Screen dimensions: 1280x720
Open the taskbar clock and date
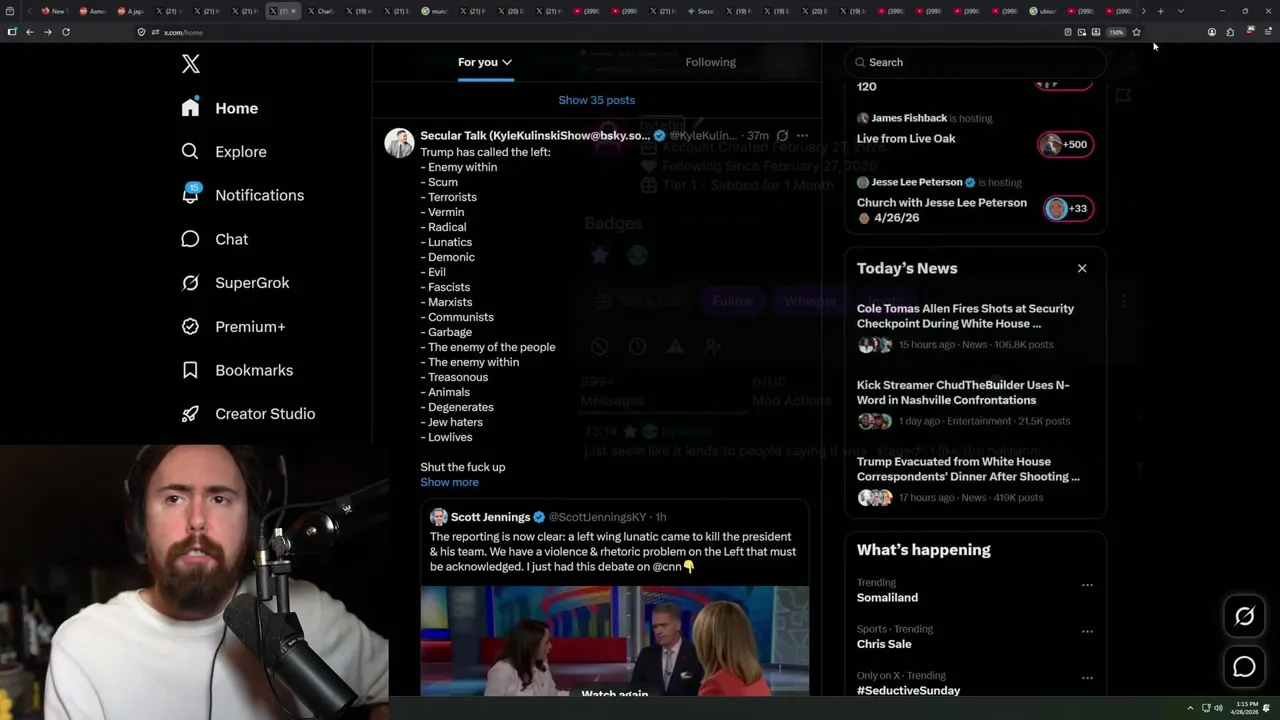point(1246,708)
